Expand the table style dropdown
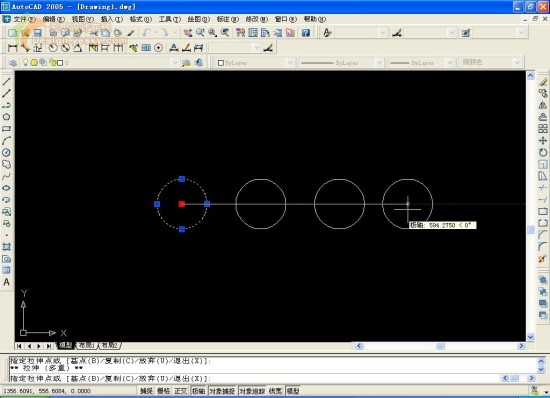This screenshot has height=398, width=550. pos(521,33)
